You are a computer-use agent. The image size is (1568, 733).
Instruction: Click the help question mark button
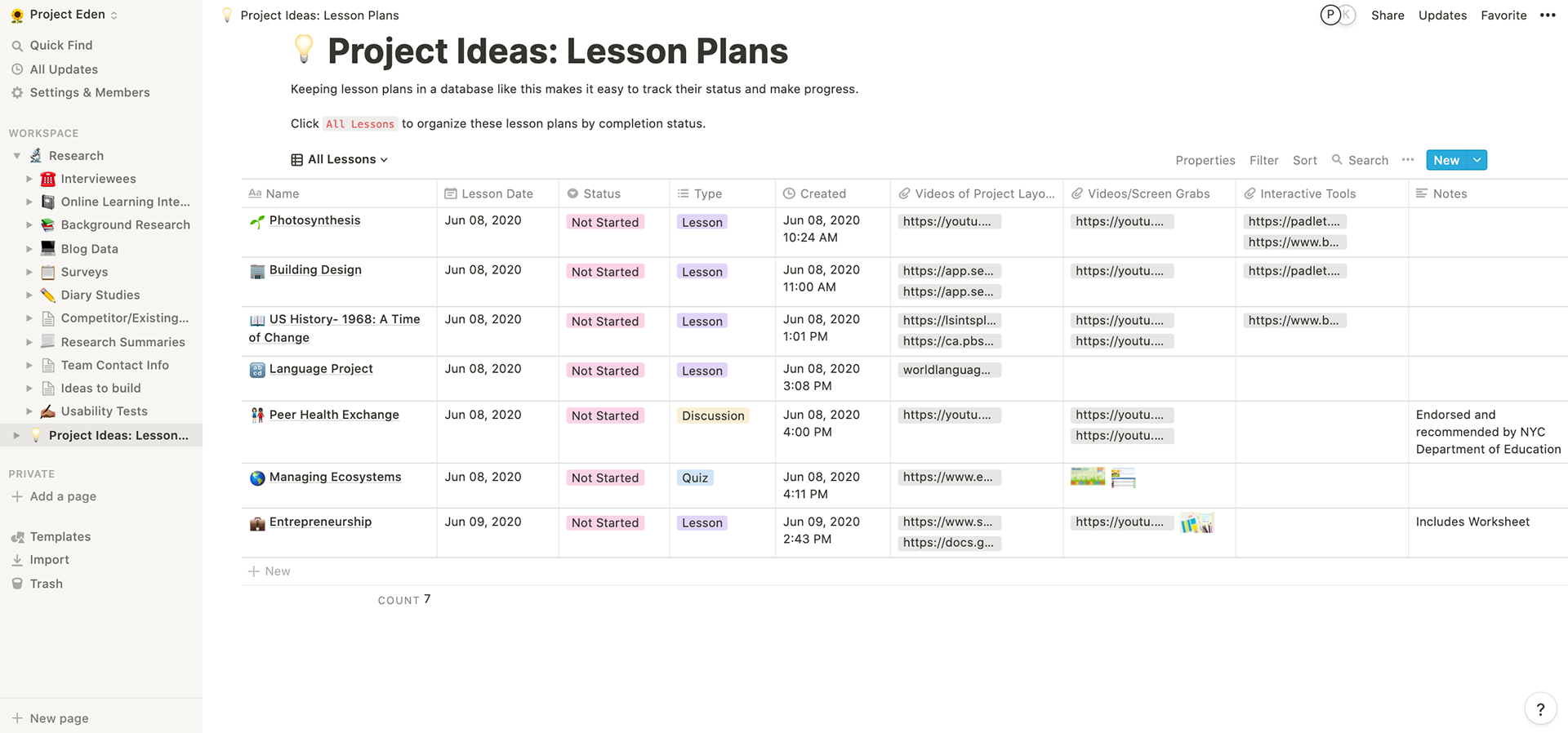point(1540,709)
